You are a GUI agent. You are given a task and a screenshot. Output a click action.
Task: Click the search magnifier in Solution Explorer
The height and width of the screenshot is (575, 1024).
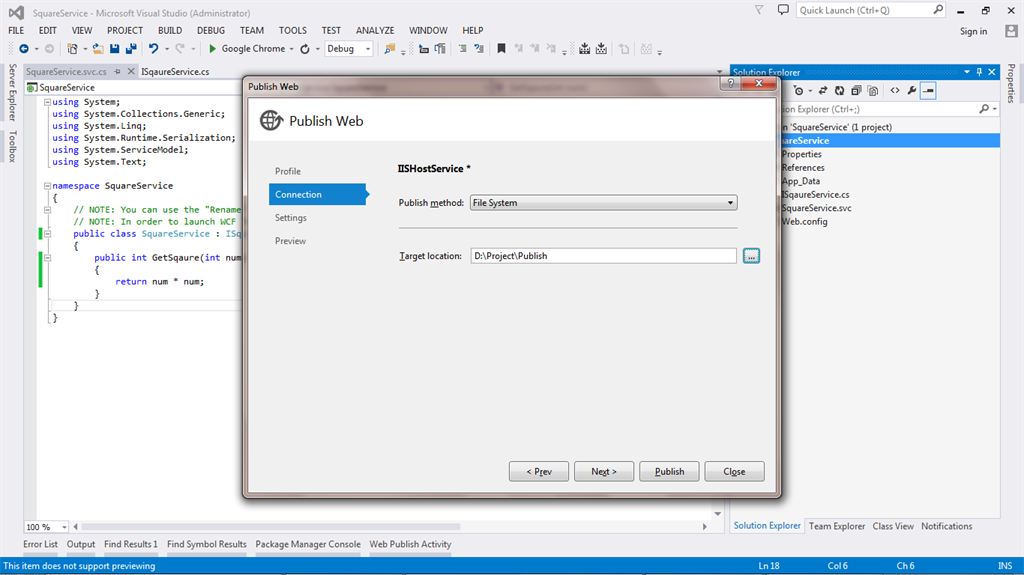click(x=984, y=109)
